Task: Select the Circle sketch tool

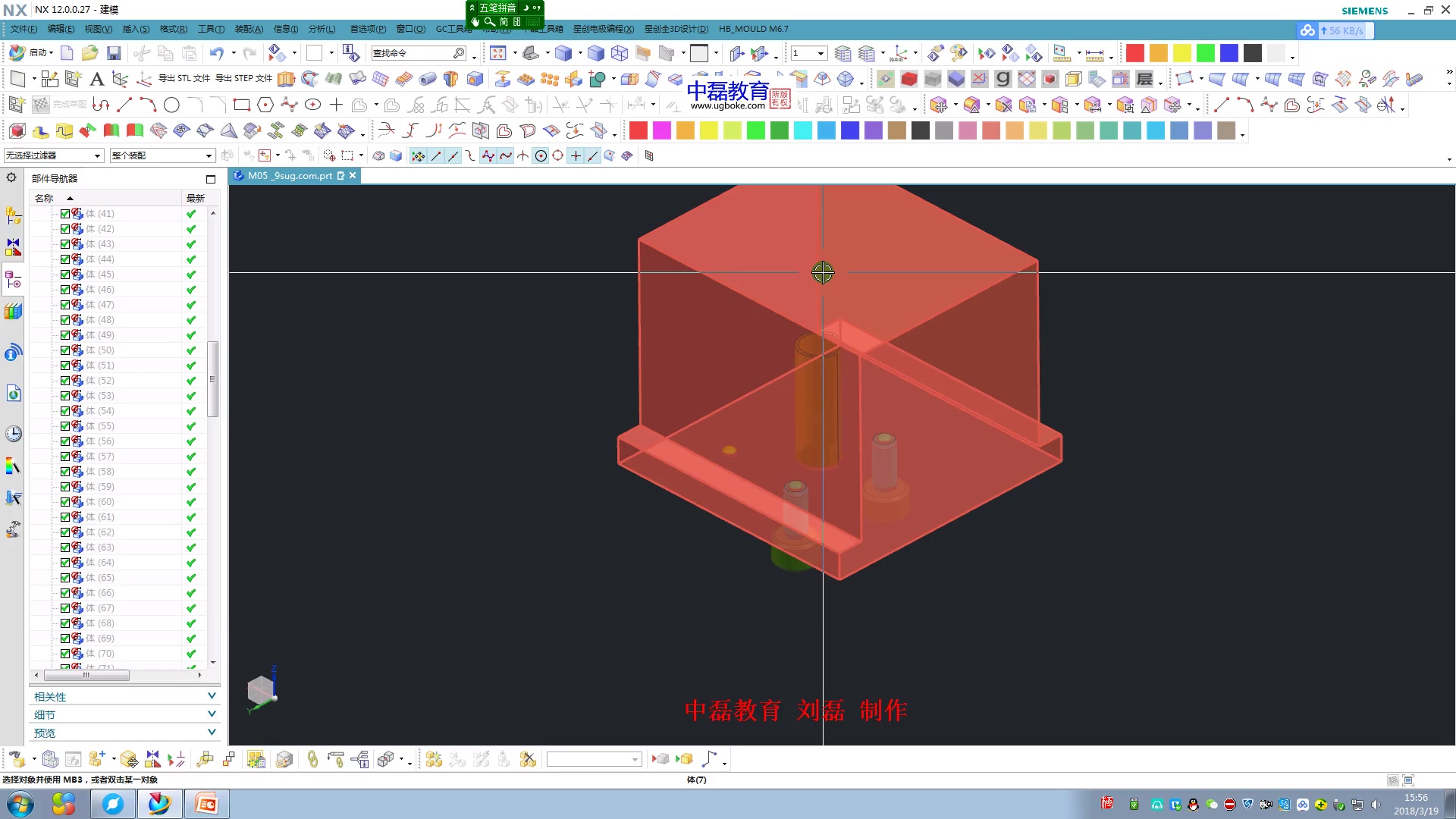Action: (x=171, y=105)
